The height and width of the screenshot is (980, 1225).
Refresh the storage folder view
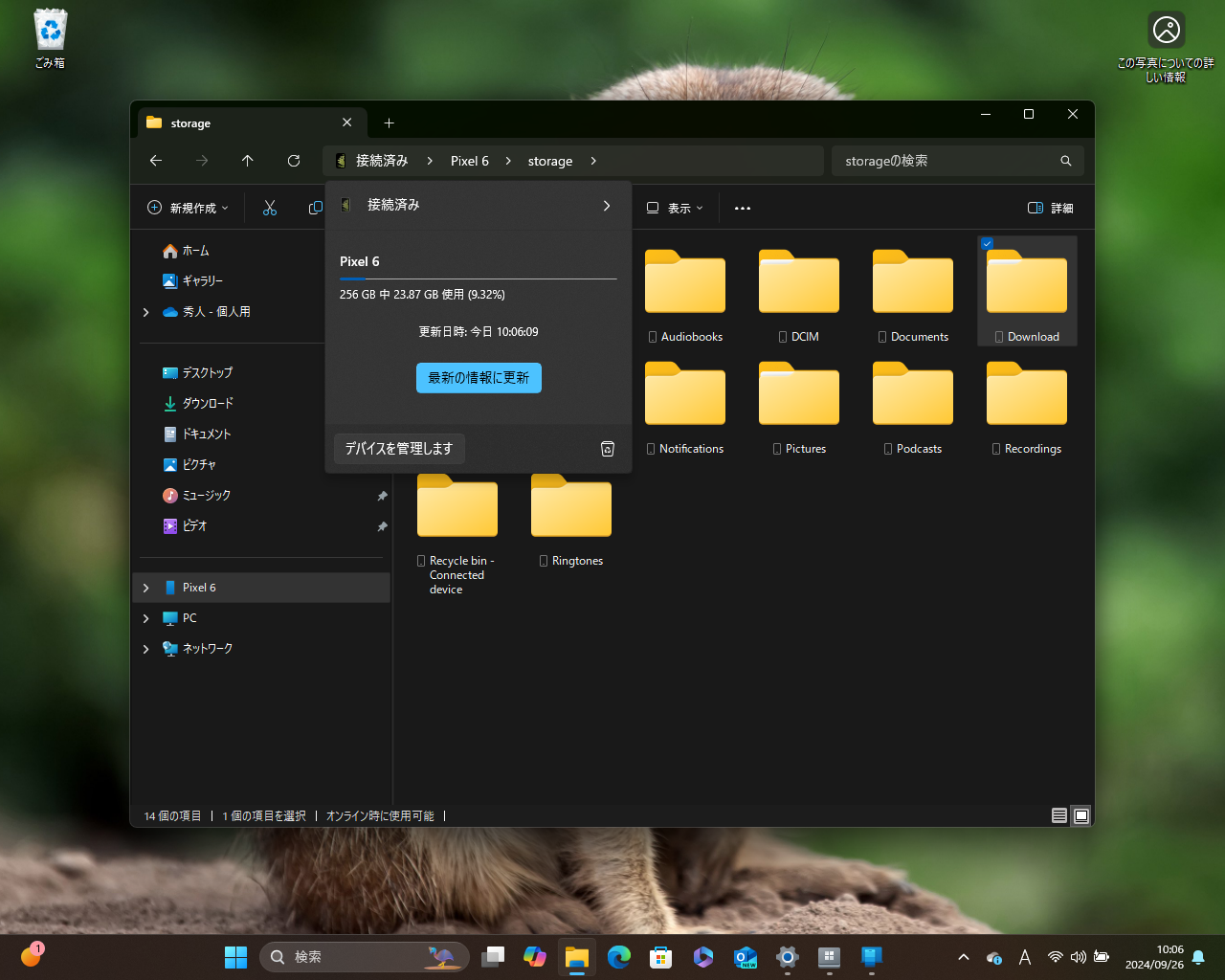[x=294, y=161]
